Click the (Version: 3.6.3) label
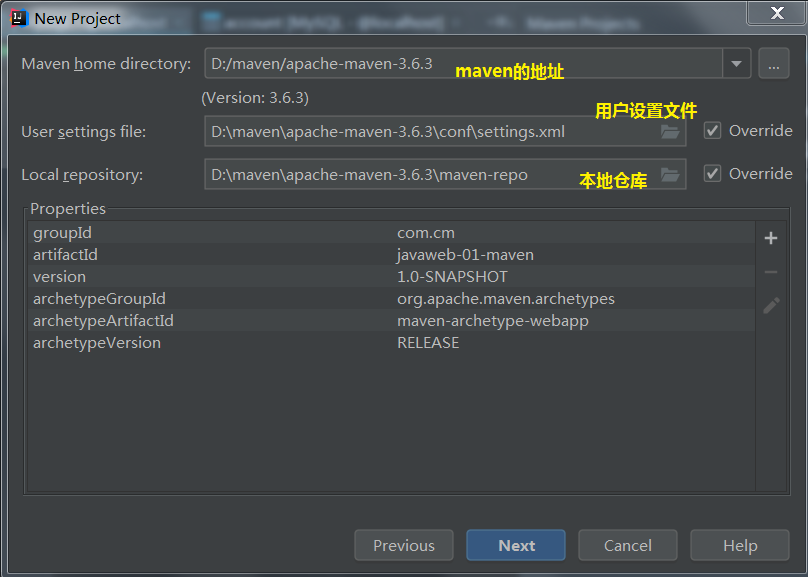Image resolution: width=808 pixels, height=577 pixels. pyautogui.click(x=255, y=98)
